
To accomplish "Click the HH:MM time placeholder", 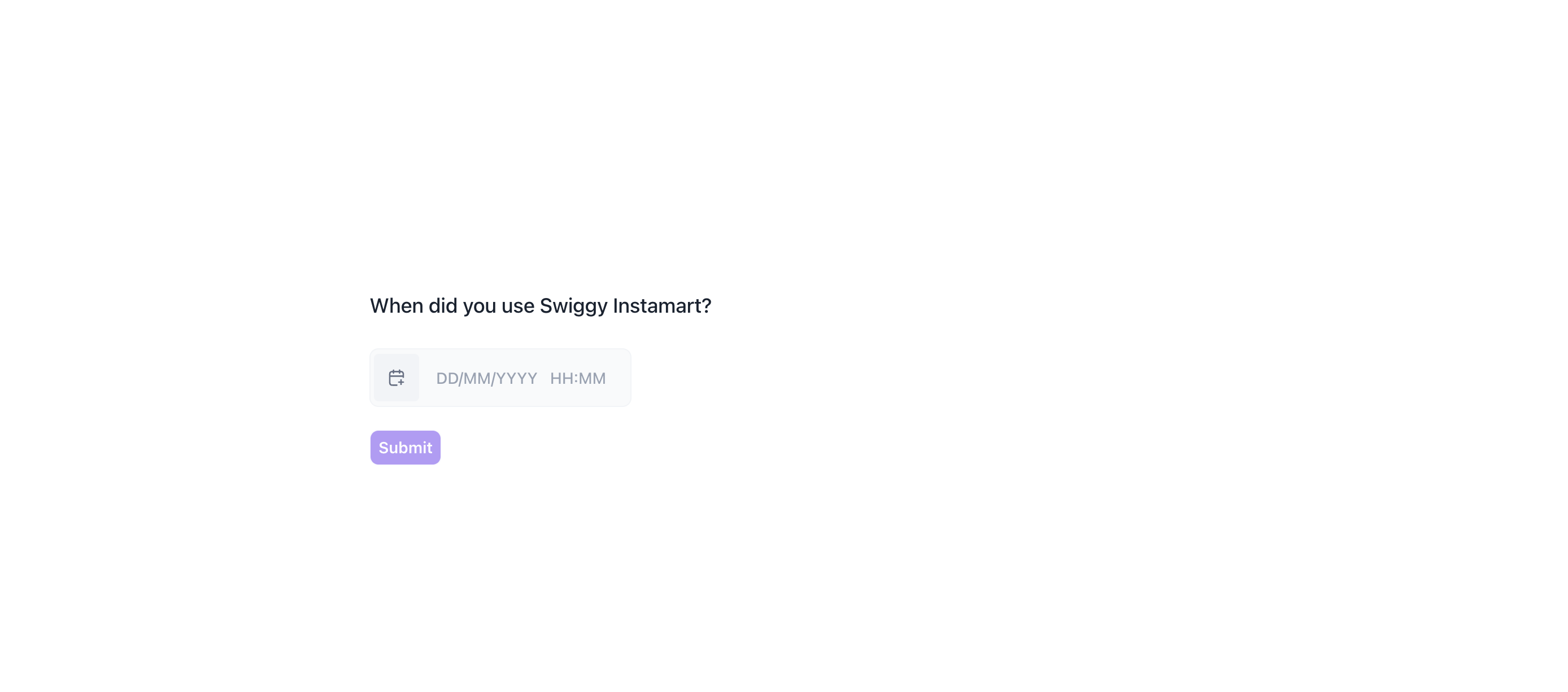I will pyautogui.click(x=578, y=378).
